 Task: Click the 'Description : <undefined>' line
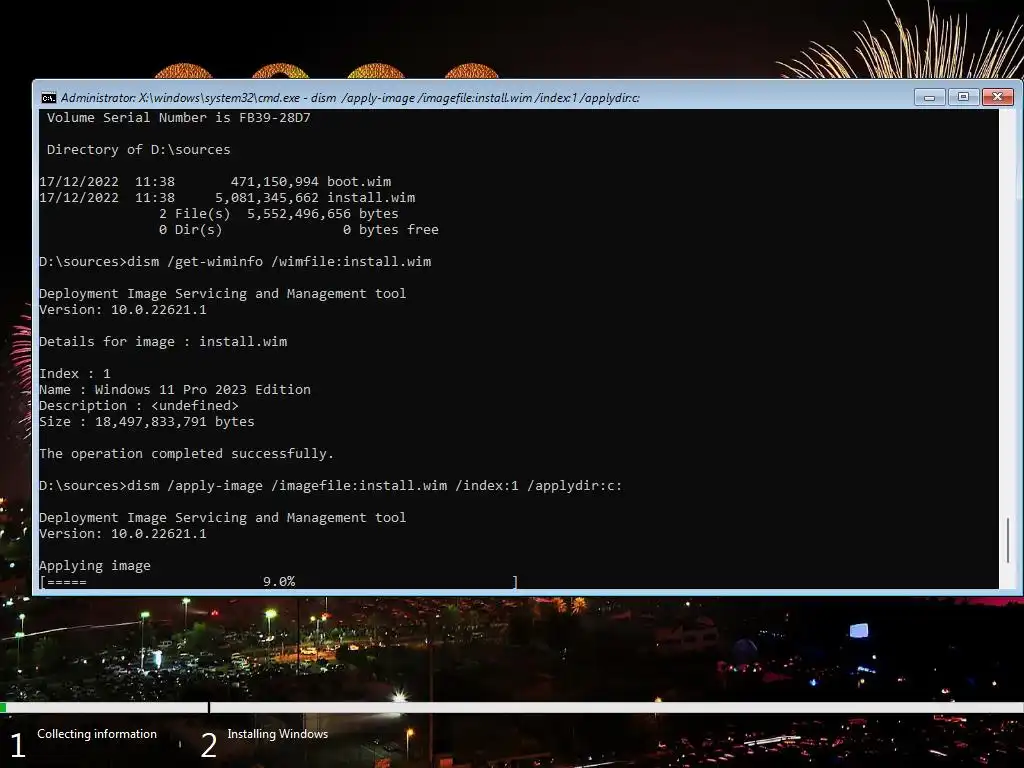138,406
